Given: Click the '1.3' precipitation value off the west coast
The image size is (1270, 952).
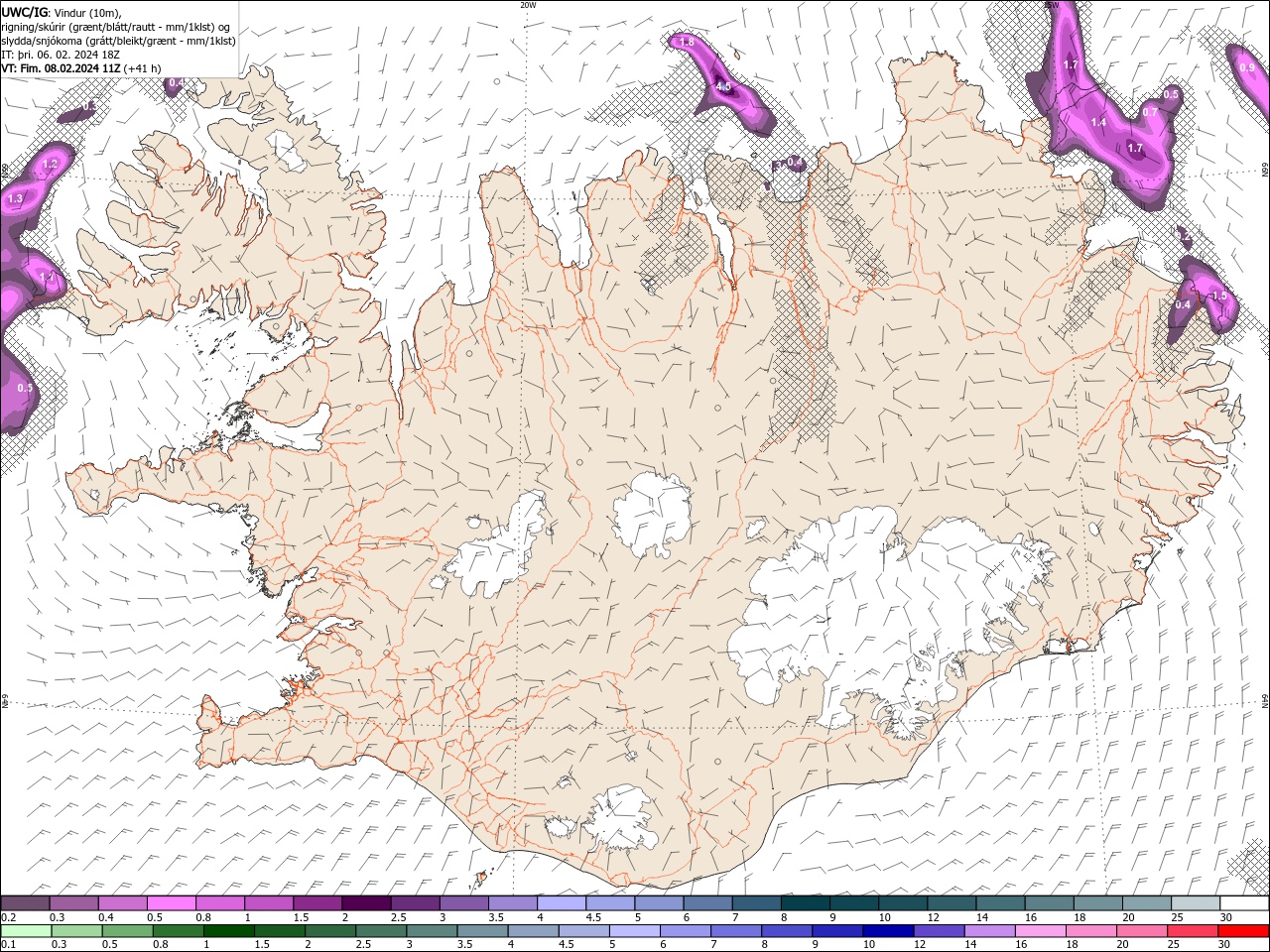Looking at the screenshot, I should (15, 199).
